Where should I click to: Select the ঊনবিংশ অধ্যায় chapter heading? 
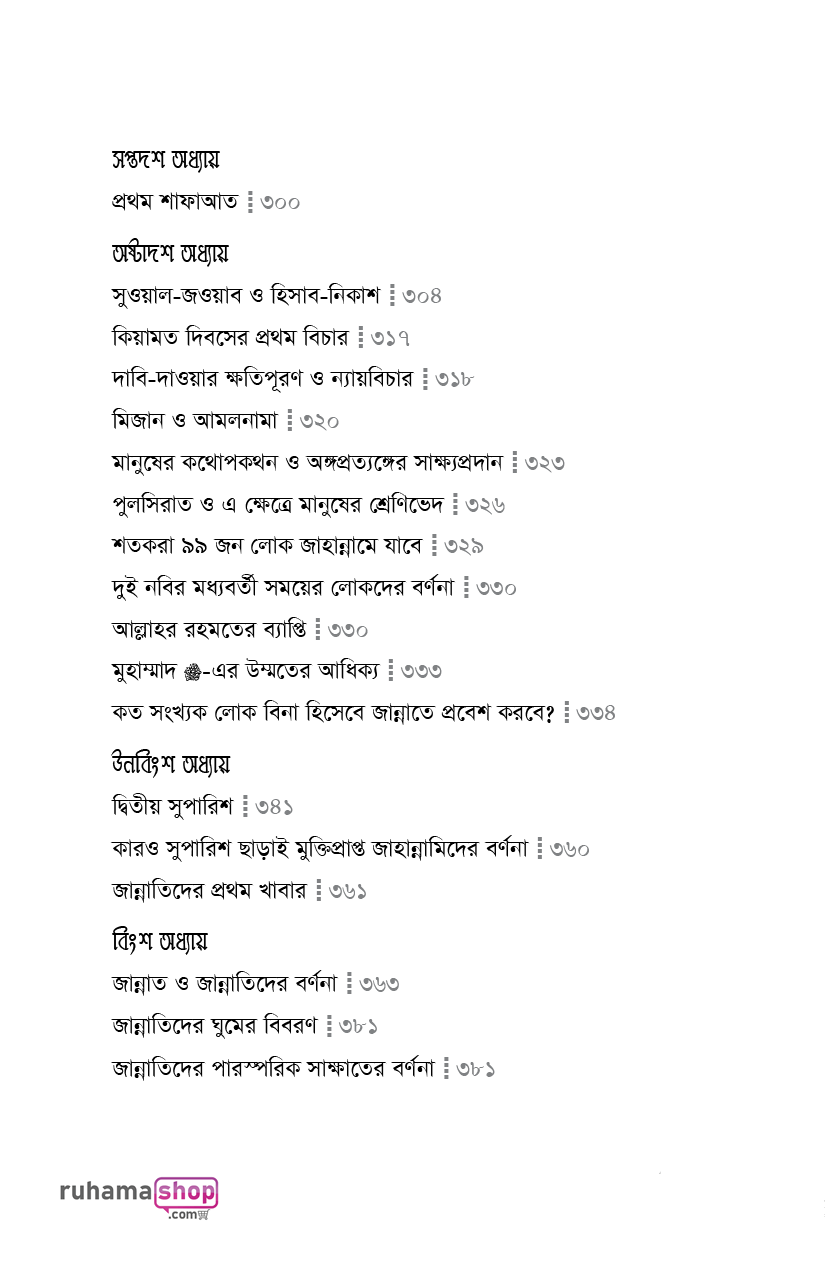click(x=171, y=765)
